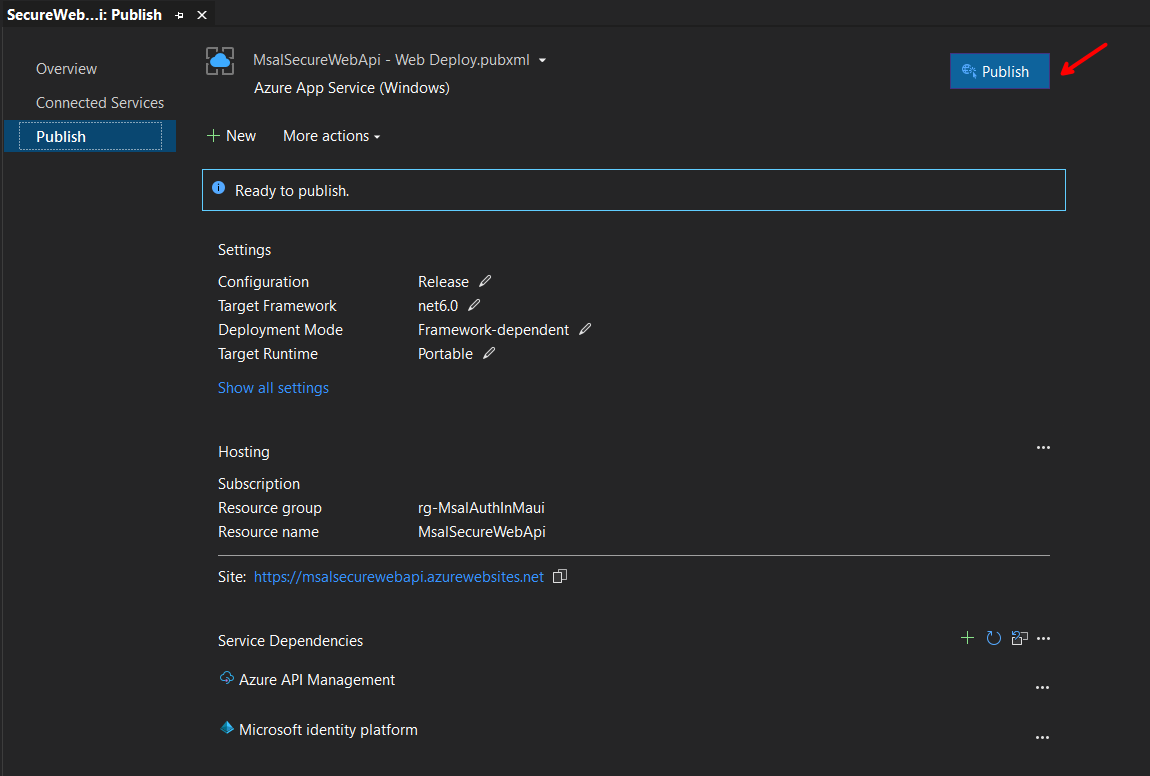
Task: Click the Resource group label
Action: 270,508
